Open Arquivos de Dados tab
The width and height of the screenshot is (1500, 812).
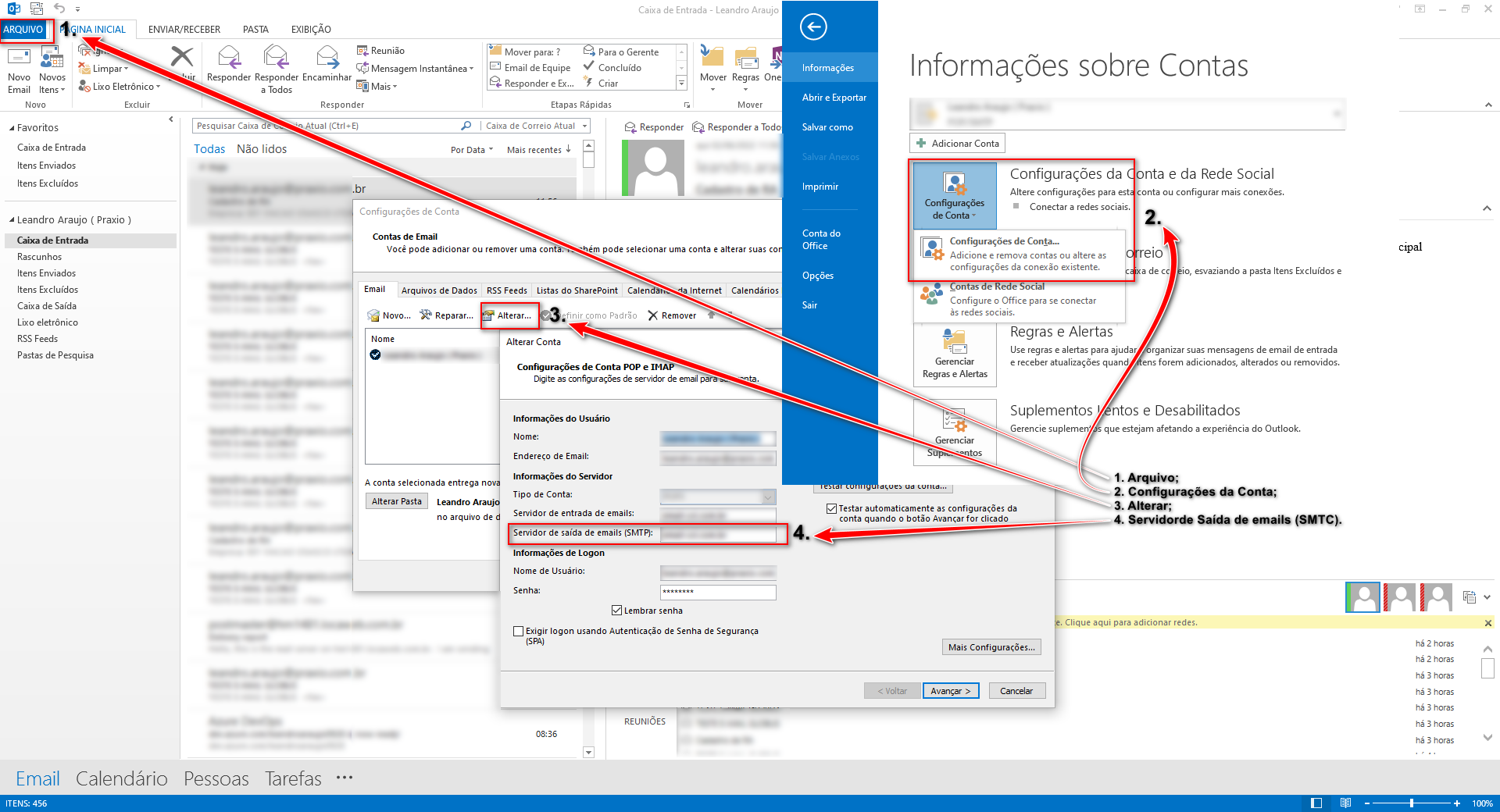[x=439, y=290]
